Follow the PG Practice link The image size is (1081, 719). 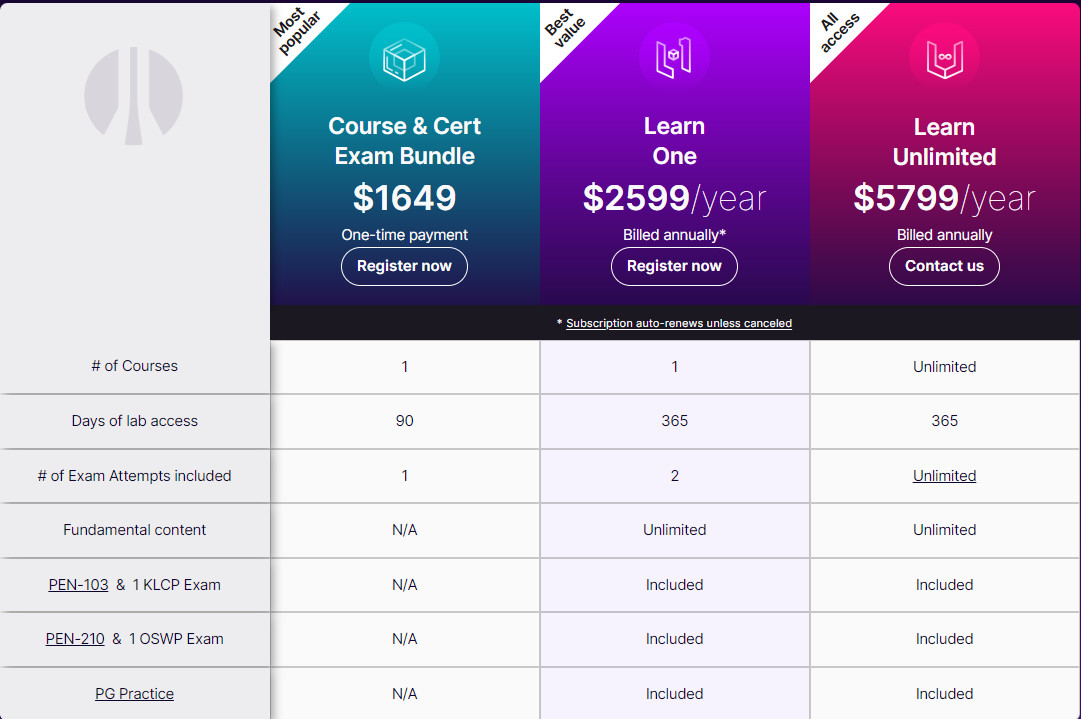click(x=134, y=694)
